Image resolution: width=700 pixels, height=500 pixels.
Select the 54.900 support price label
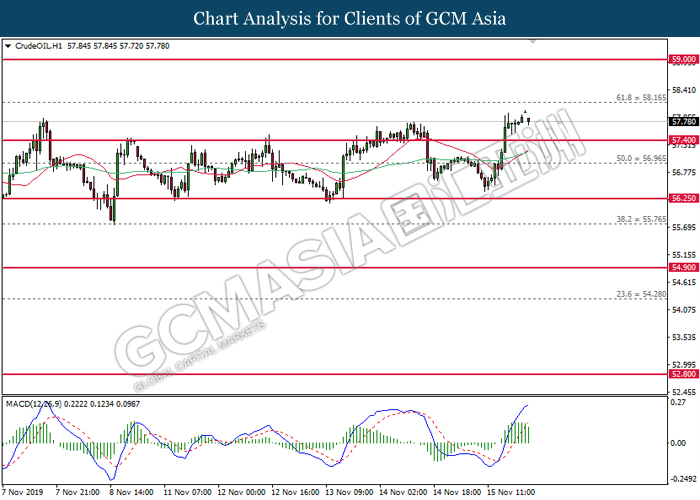pos(683,267)
